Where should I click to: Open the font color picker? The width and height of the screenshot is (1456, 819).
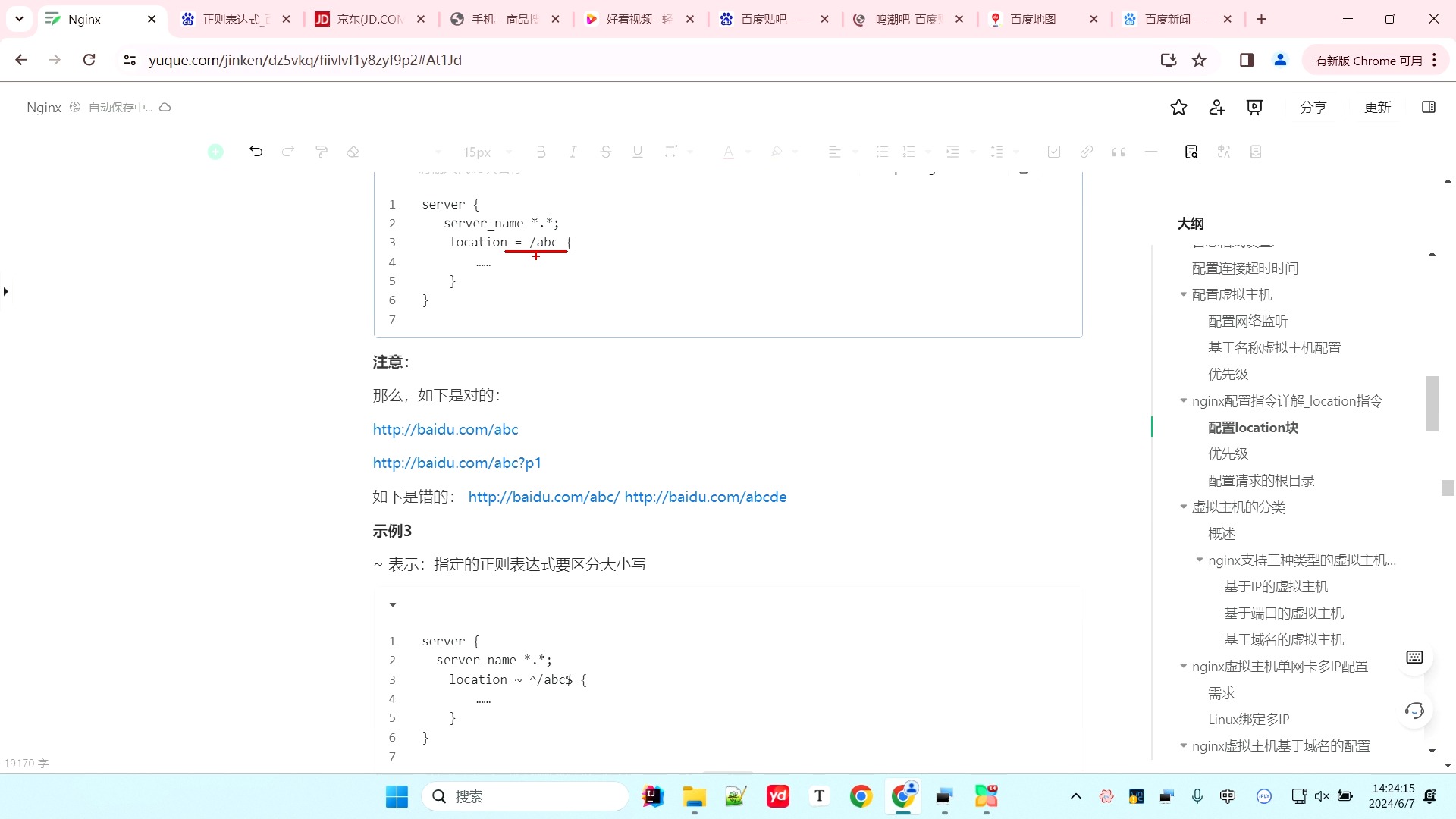coord(728,152)
